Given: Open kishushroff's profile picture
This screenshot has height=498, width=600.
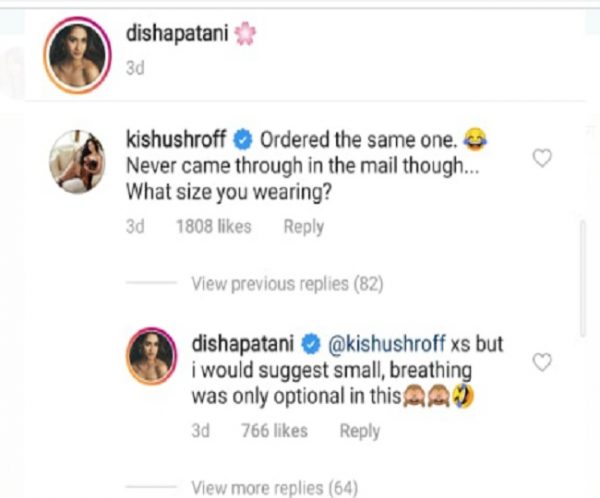Looking at the screenshot, I should tap(77, 161).
